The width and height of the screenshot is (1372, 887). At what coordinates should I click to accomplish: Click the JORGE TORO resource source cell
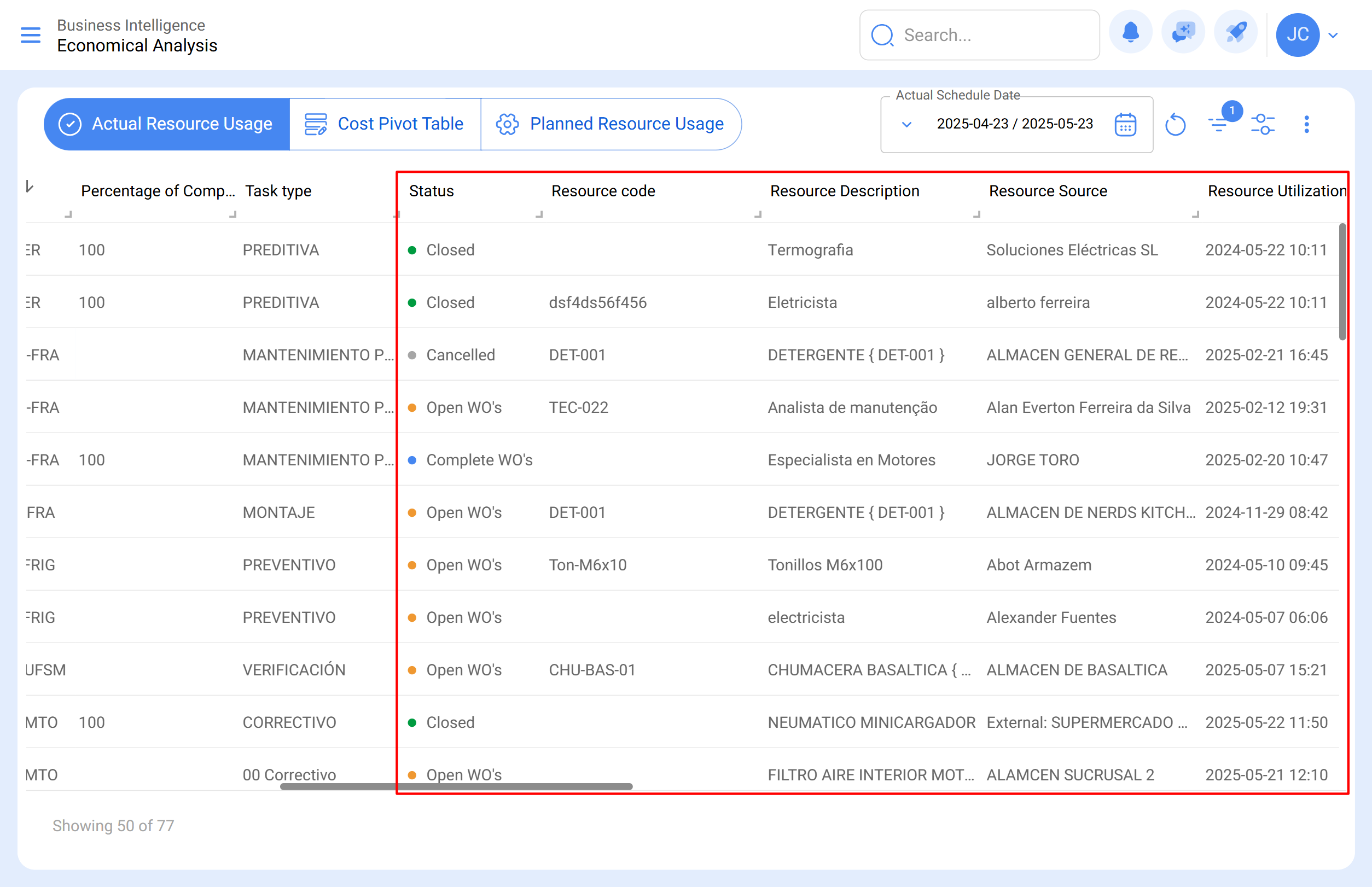(1033, 459)
